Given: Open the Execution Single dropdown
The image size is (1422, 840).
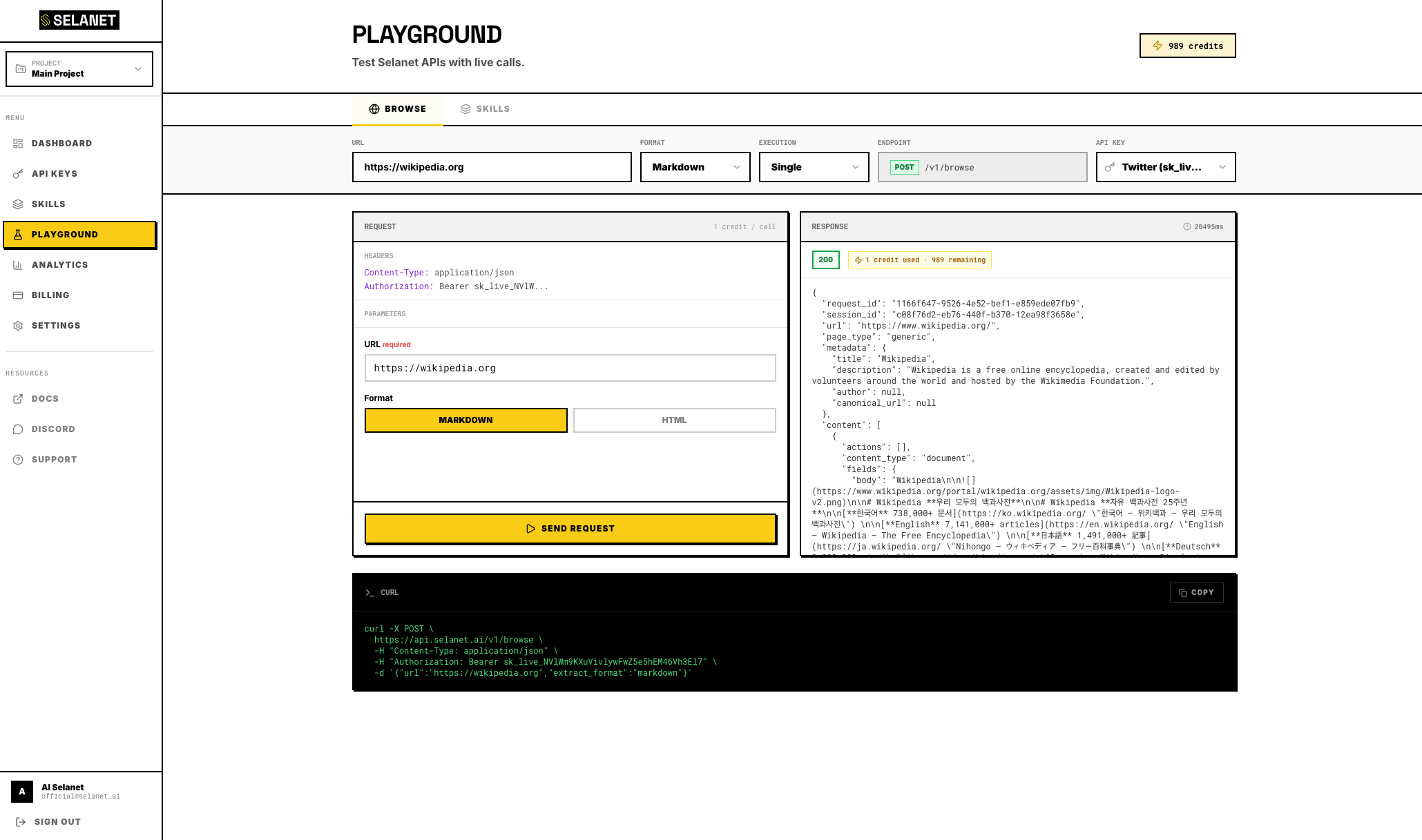Looking at the screenshot, I should pos(814,167).
